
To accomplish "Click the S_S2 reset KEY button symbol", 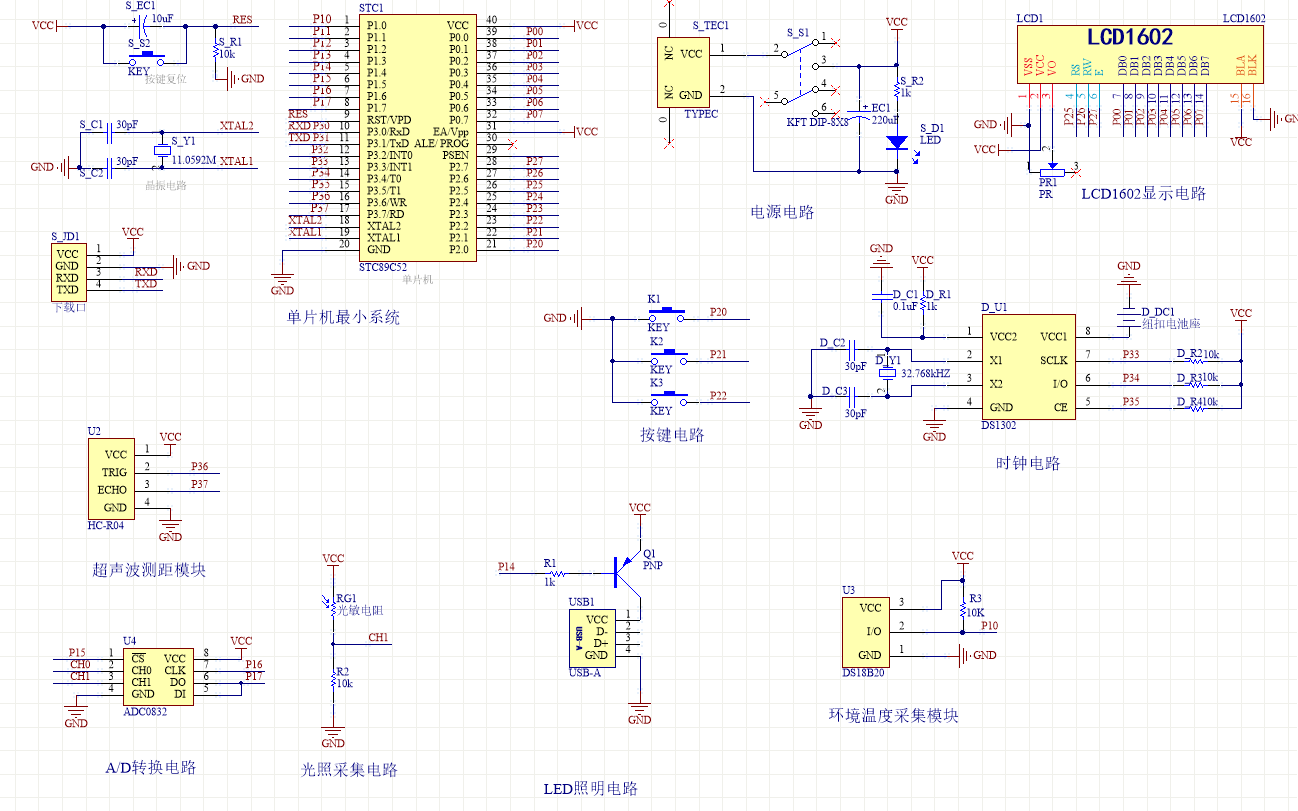I will (146, 58).
